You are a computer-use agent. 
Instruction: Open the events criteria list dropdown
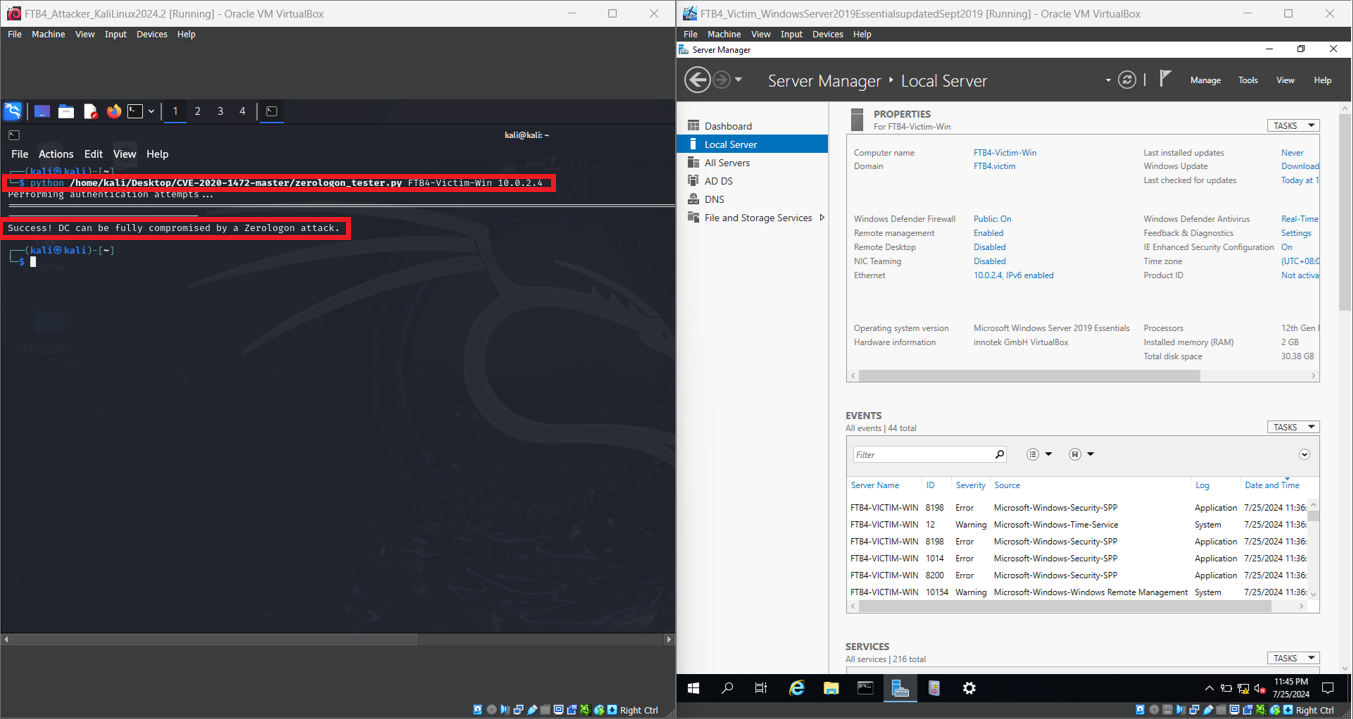[1039, 454]
